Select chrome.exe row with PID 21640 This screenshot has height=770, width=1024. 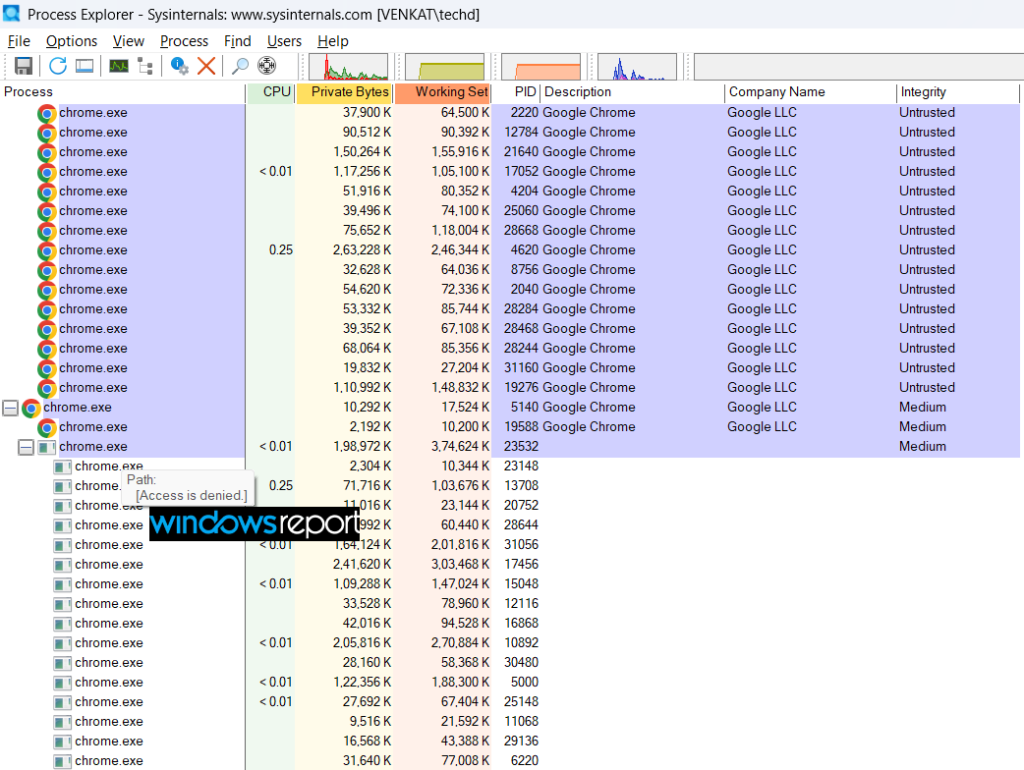coord(509,152)
